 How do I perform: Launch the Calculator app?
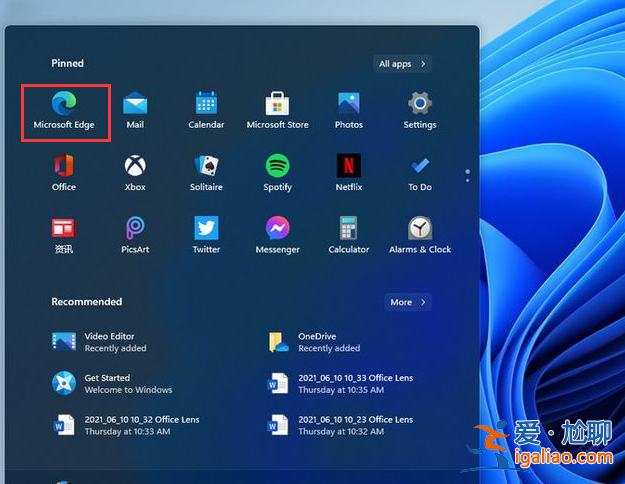pyautogui.click(x=349, y=235)
